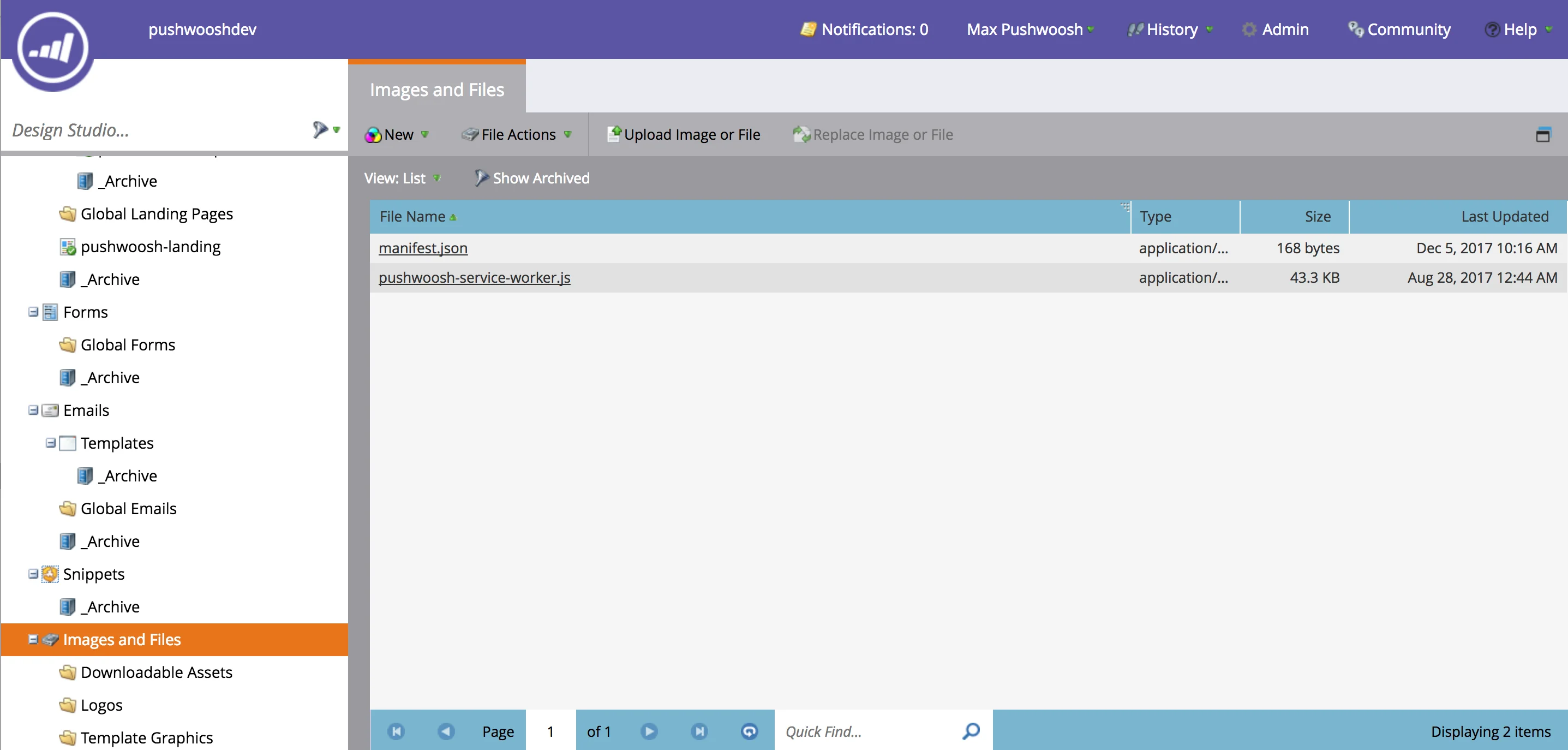This screenshot has height=750, width=1568.
Task: Sort by the File Name column header
Action: click(x=412, y=216)
